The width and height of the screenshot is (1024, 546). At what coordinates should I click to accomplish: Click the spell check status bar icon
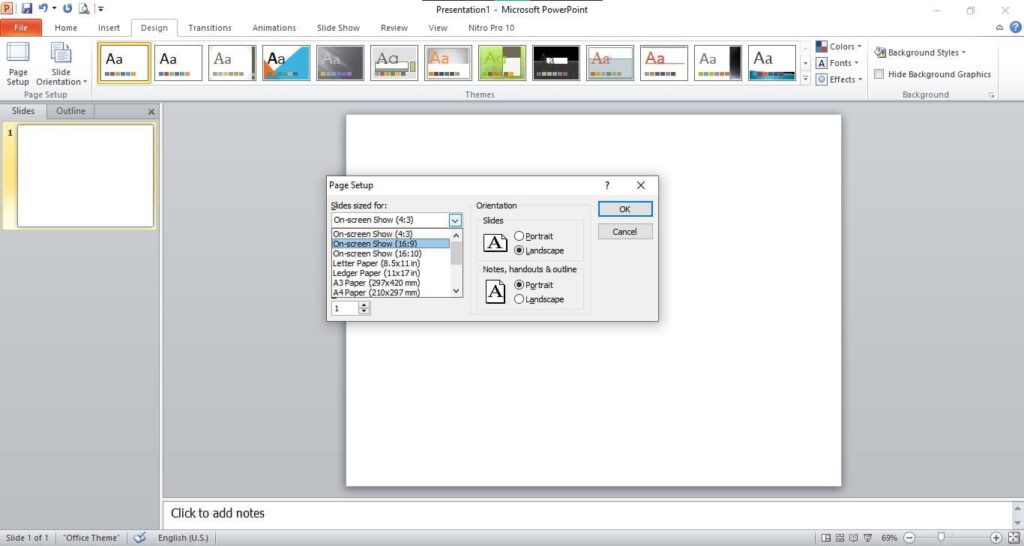140,538
